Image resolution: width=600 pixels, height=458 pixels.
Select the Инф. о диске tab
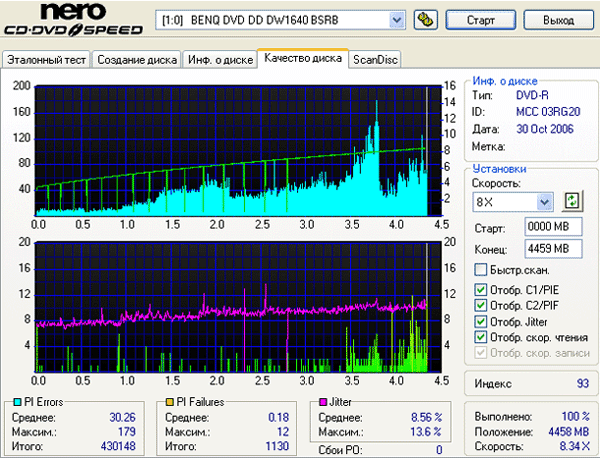coord(219,60)
